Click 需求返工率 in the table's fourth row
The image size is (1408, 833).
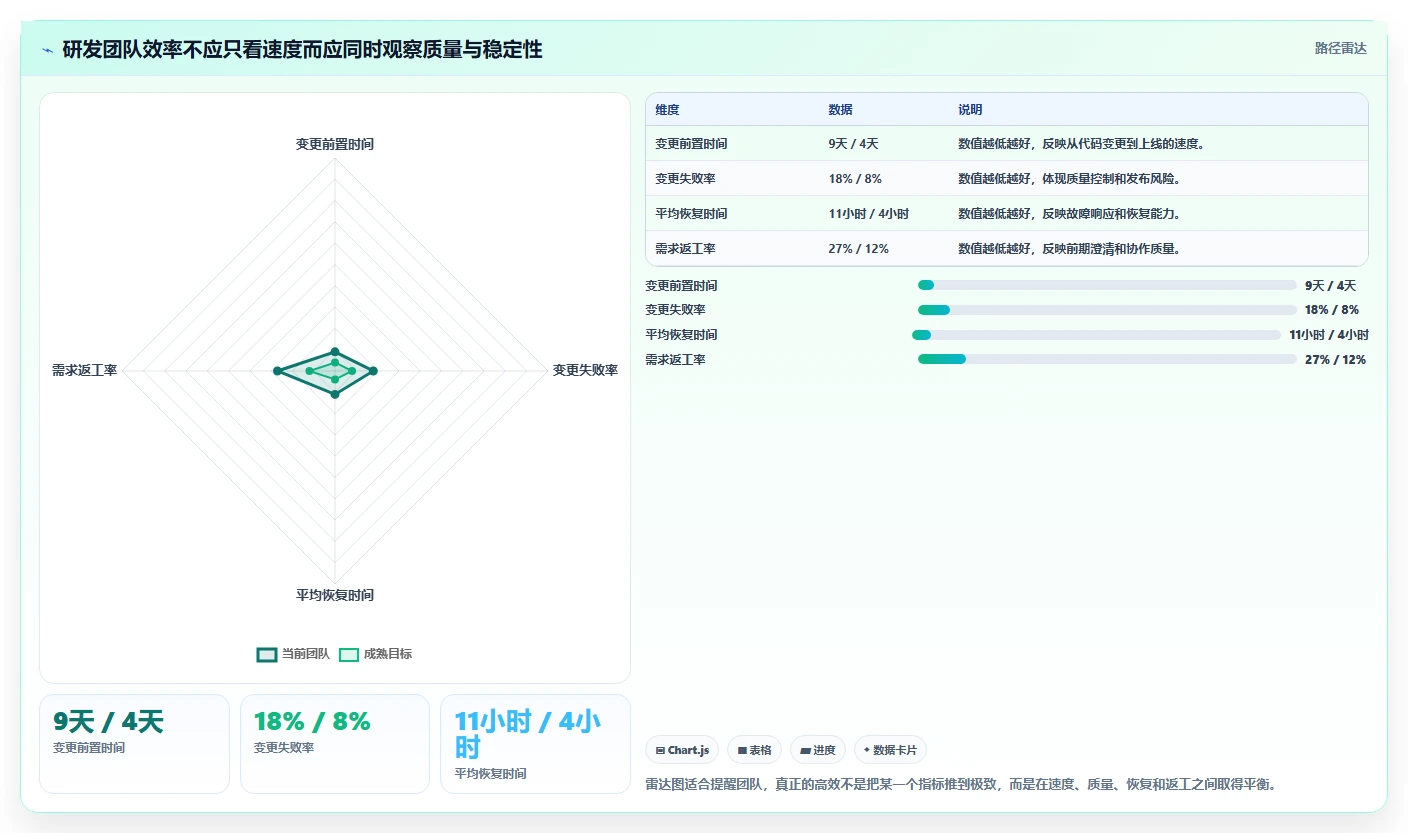[685, 249]
